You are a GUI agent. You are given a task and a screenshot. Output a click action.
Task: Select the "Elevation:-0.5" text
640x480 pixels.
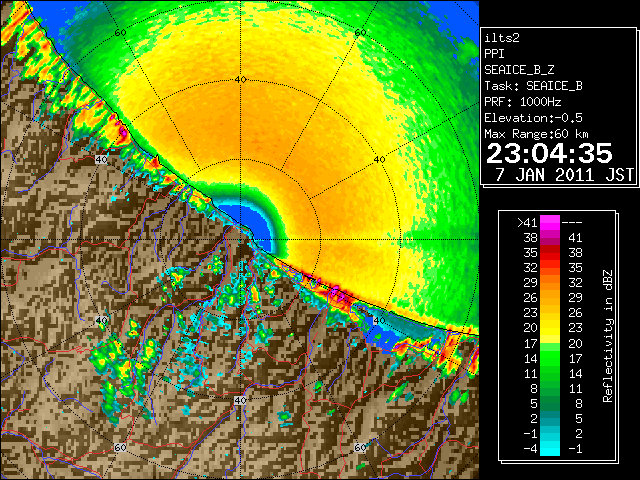click(x=533, y=118)
